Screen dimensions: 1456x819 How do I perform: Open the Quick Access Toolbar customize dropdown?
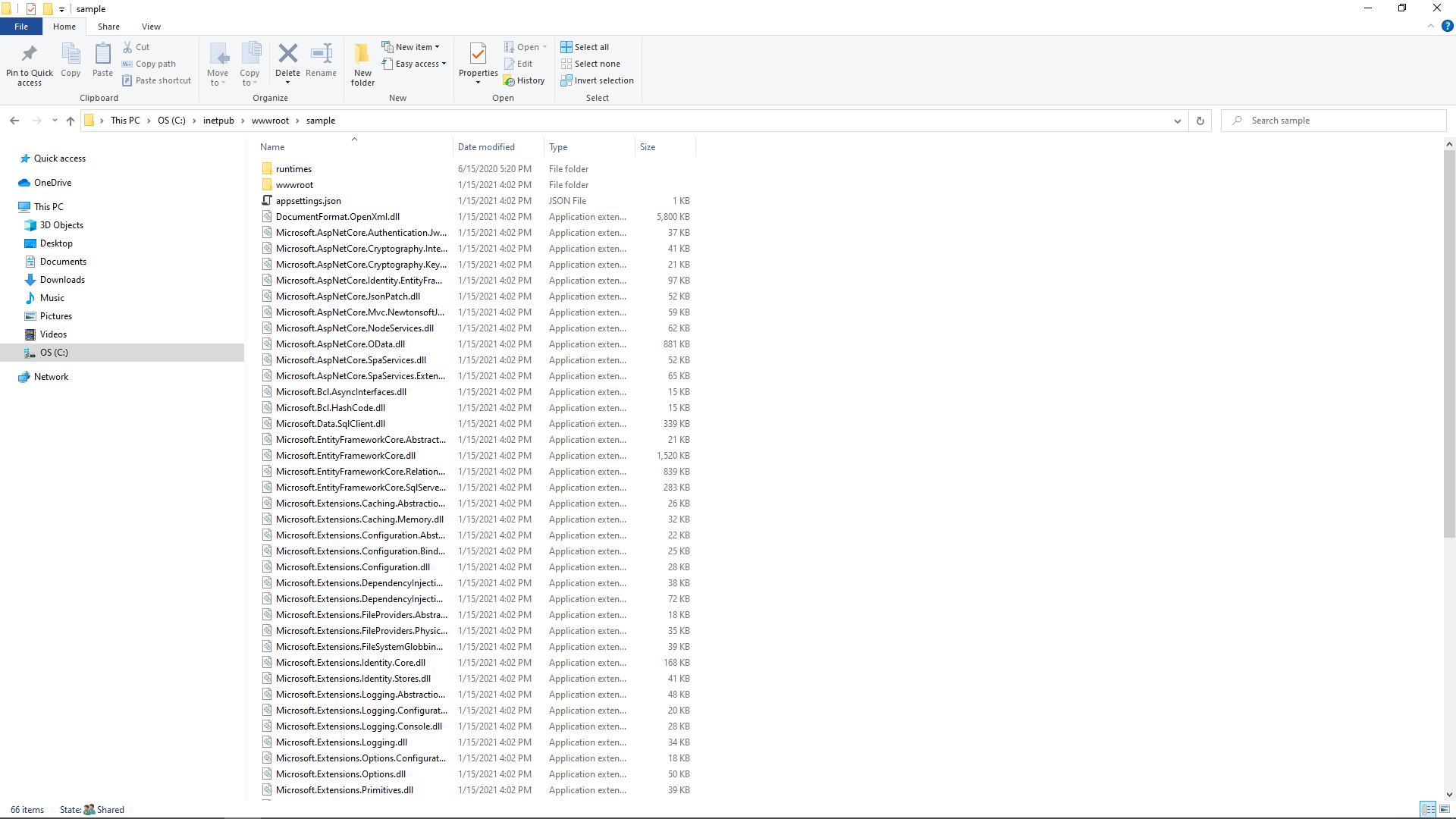click(62, 9)
